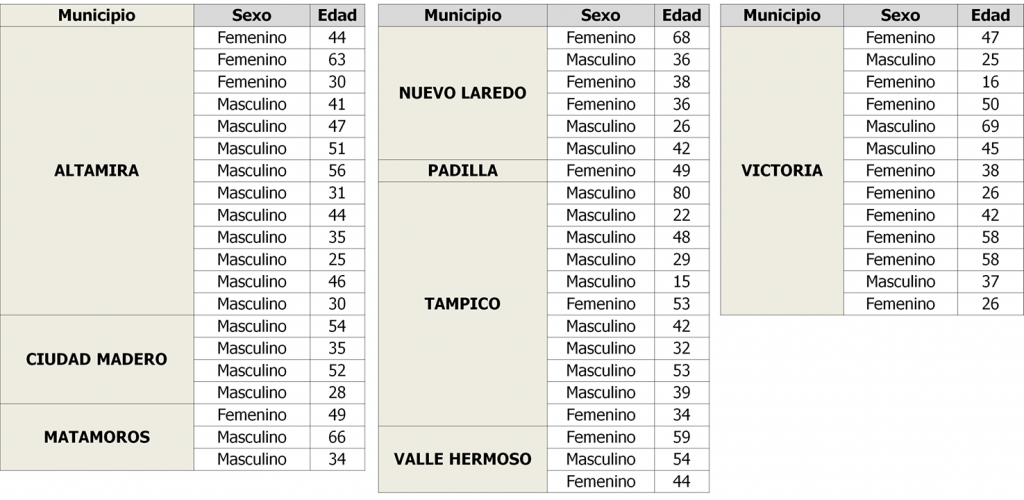Screen dimensions: 1024x500
Task: Click the CIUDAD MADERO municipality cell
Action: (97, 360)
